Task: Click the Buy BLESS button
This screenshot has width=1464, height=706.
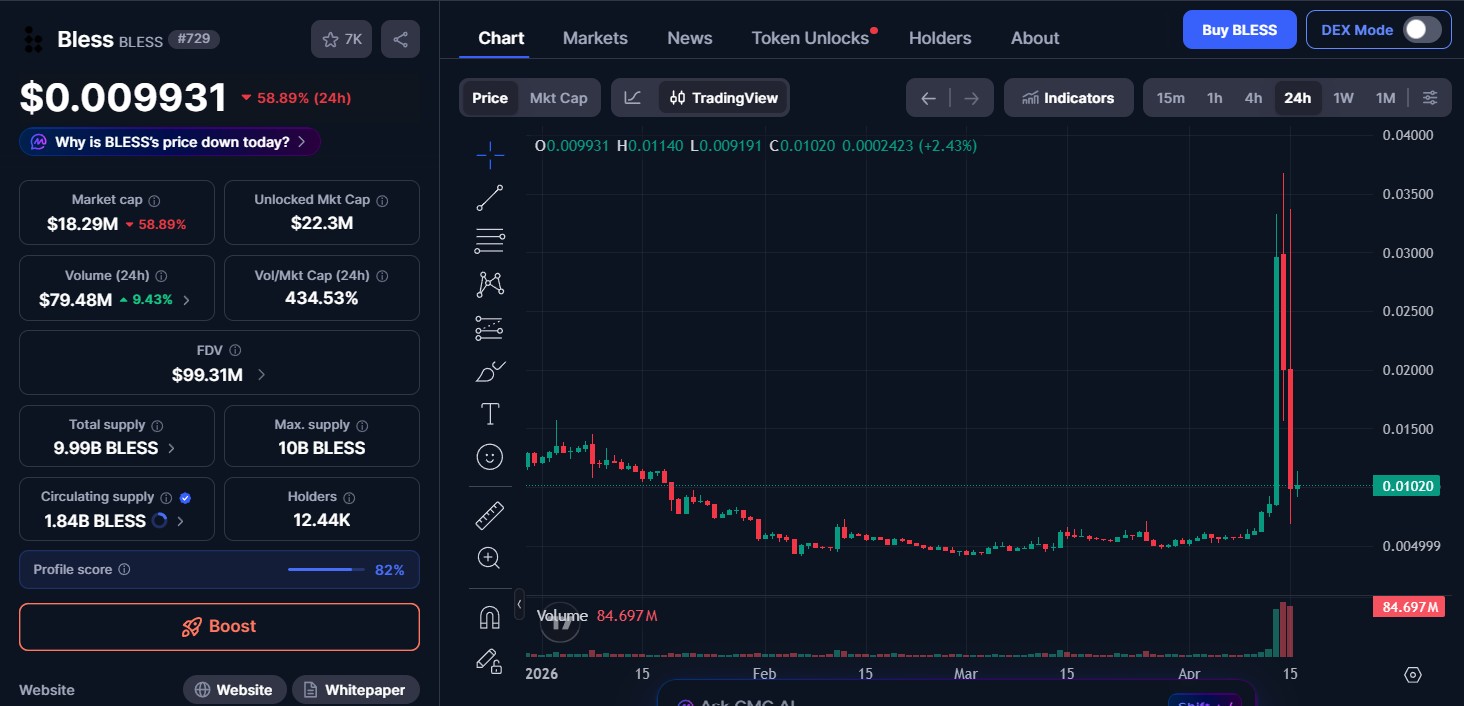Action: (x=1239, y=29)
